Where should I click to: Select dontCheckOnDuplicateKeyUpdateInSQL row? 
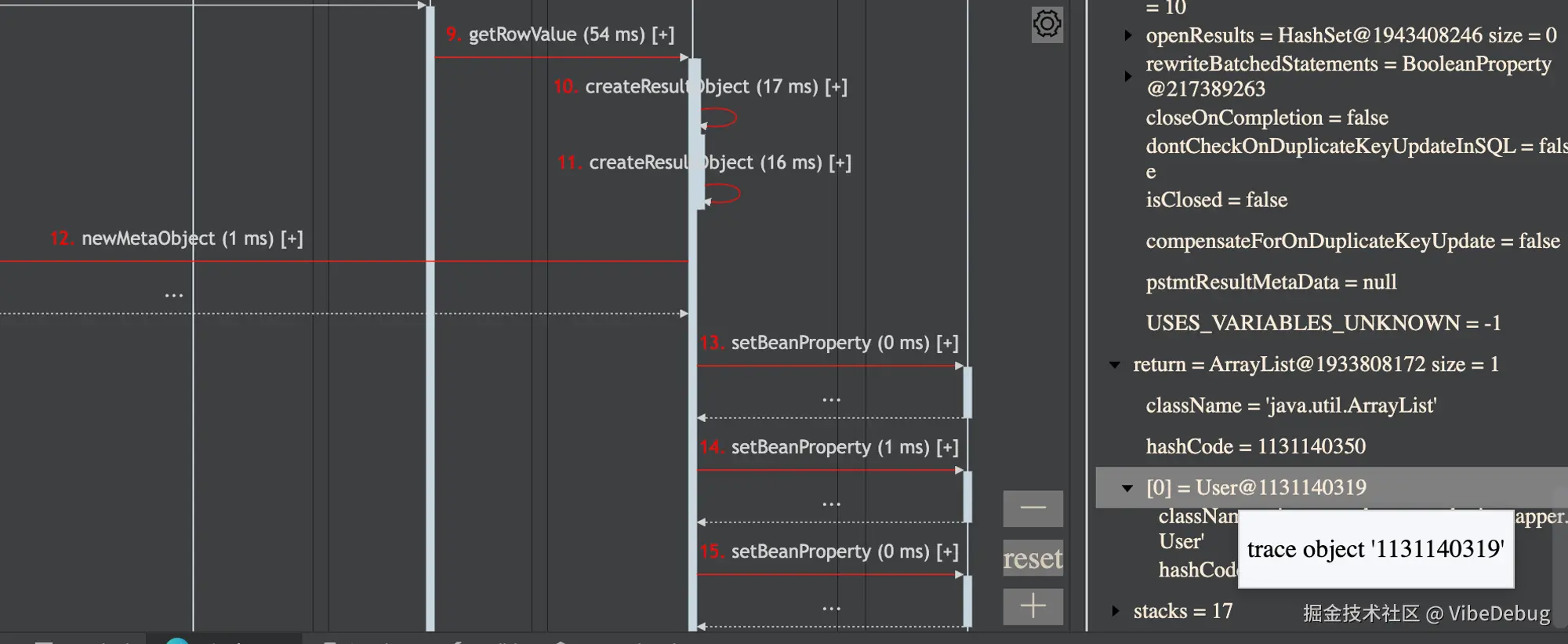click(x=1356, y=158)
